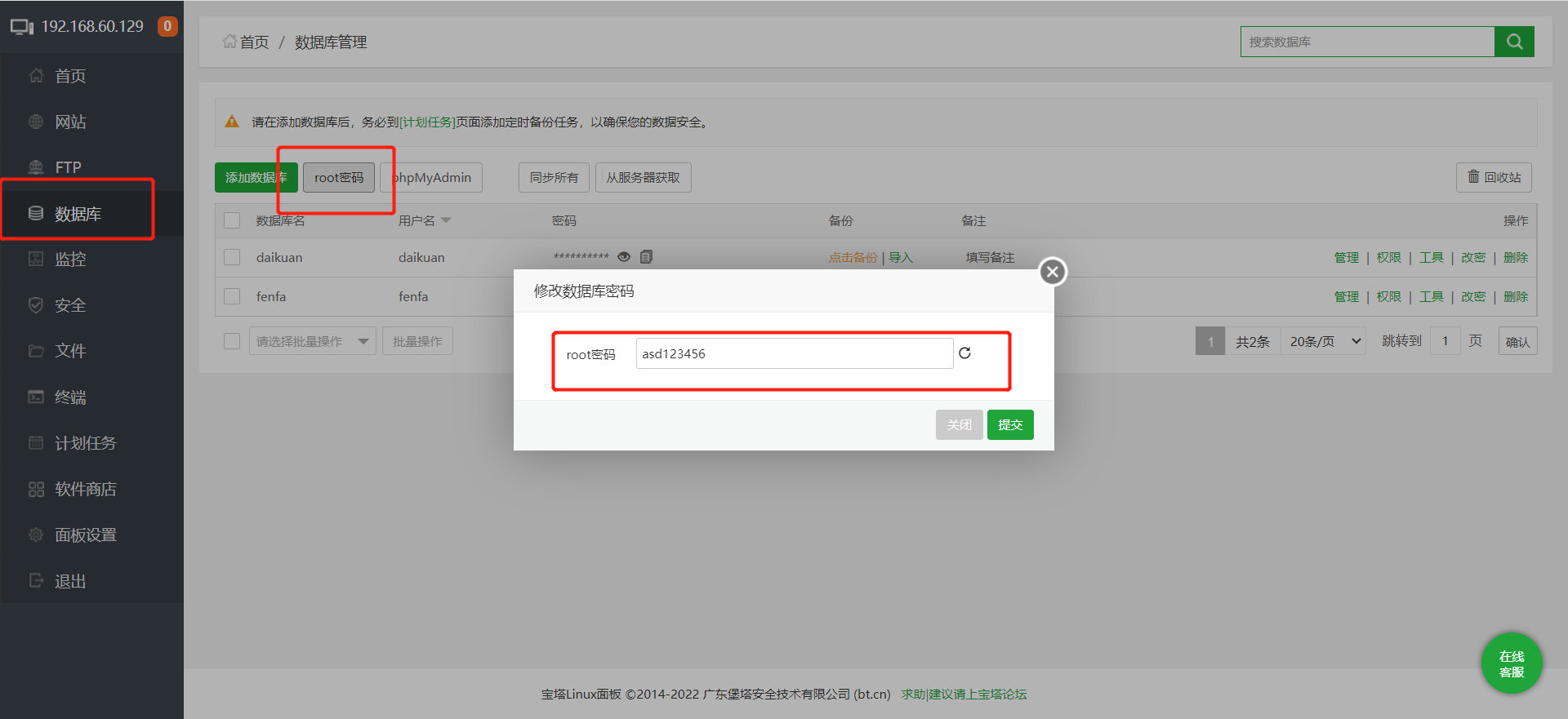1568x719 pixels.
Task: Click 改密 link in daikuan row
Action: 1473,257
